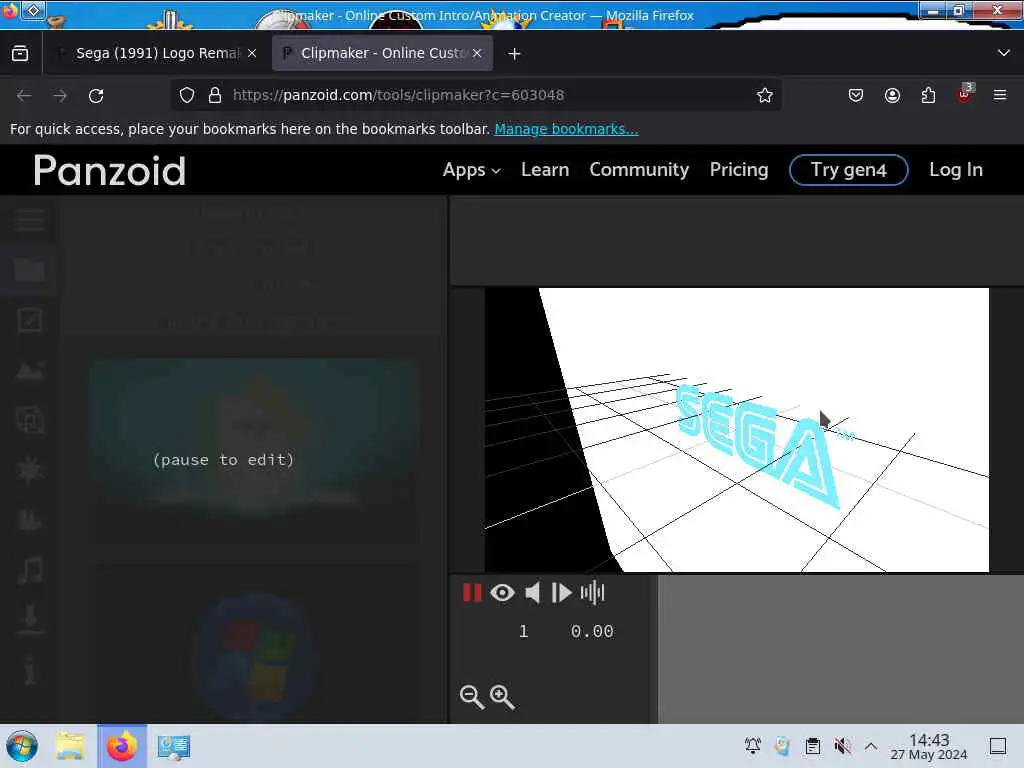
Task: Open the Extensions puzzle icon
Action: pos(928,95)
